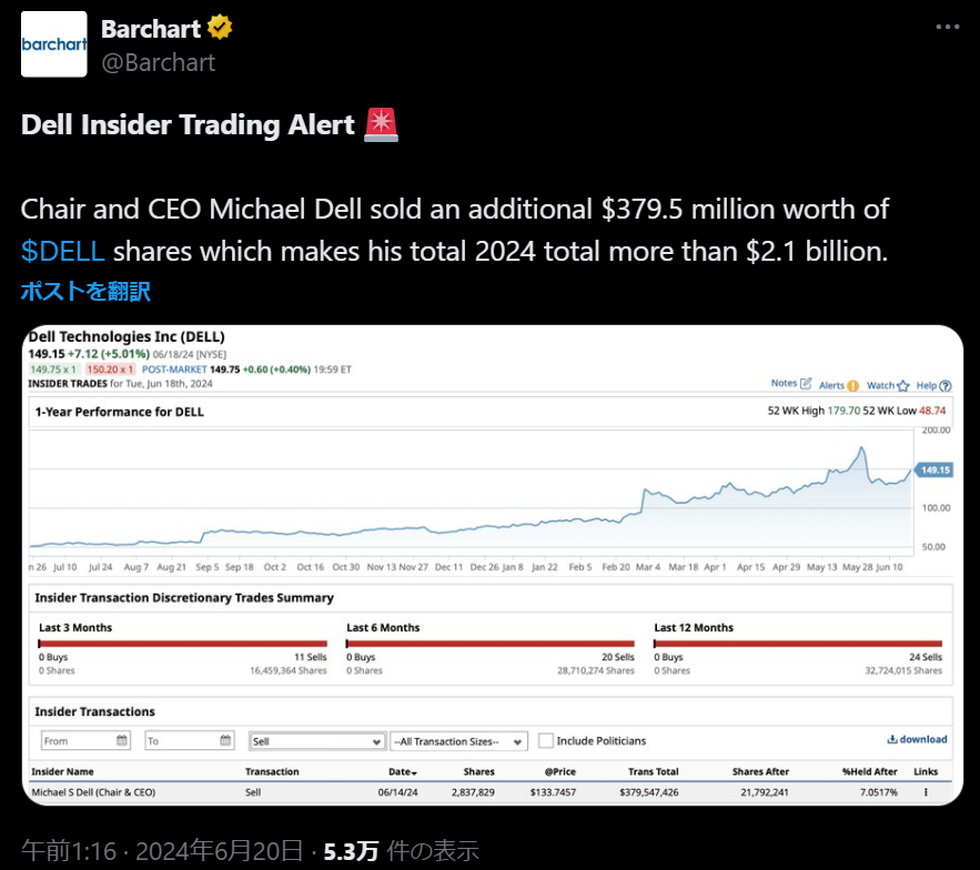The height and width of the screenshot is (870, 980).
Task: Click the Trans Total column header
Action: pos(653,772)
